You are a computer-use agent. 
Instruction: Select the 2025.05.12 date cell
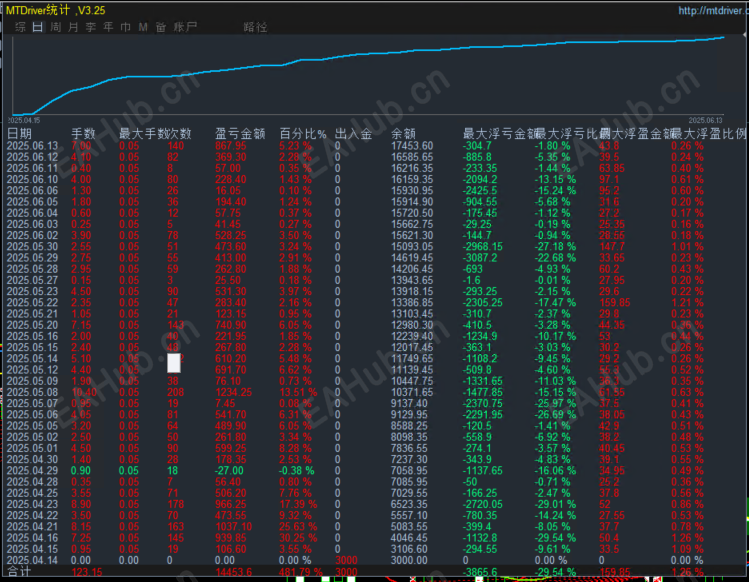pos(32,370)
